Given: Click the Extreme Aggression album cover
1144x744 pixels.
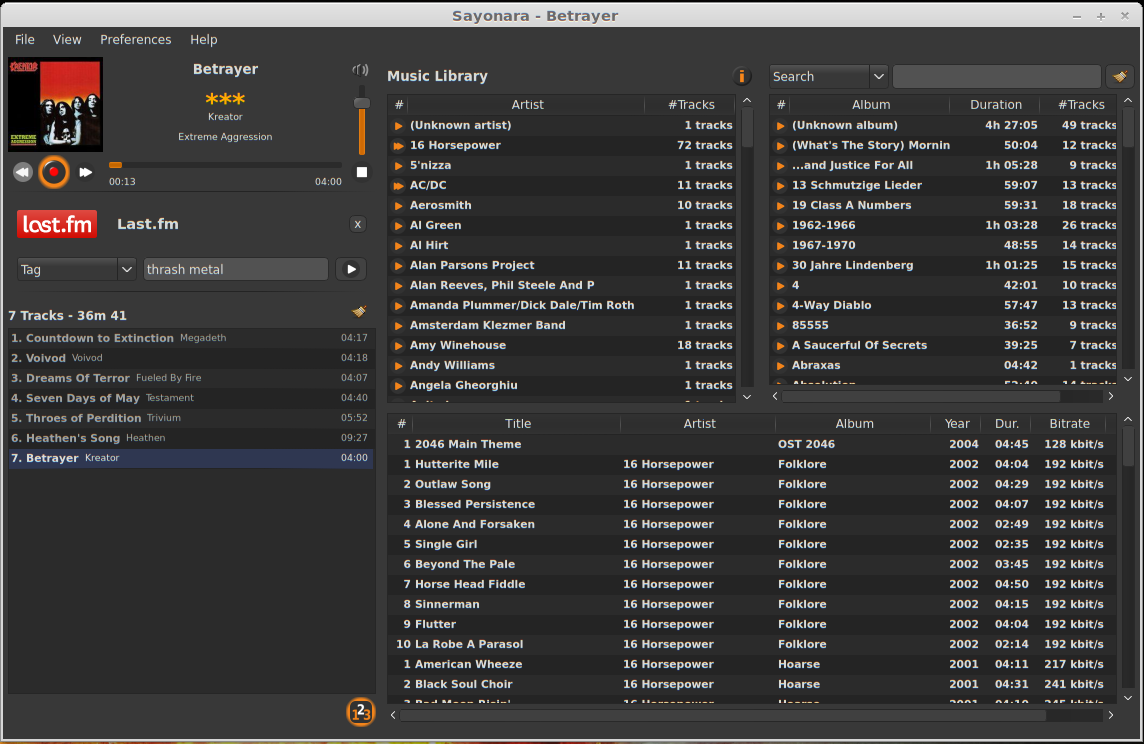Looking at the screenshot, I should (x=55, y=104).
